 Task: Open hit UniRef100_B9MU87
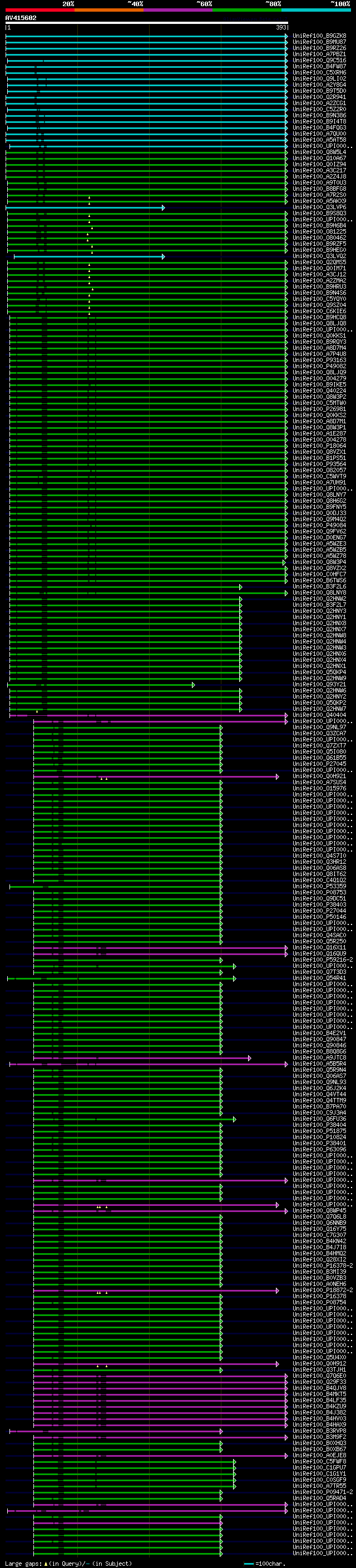[319, 42]
